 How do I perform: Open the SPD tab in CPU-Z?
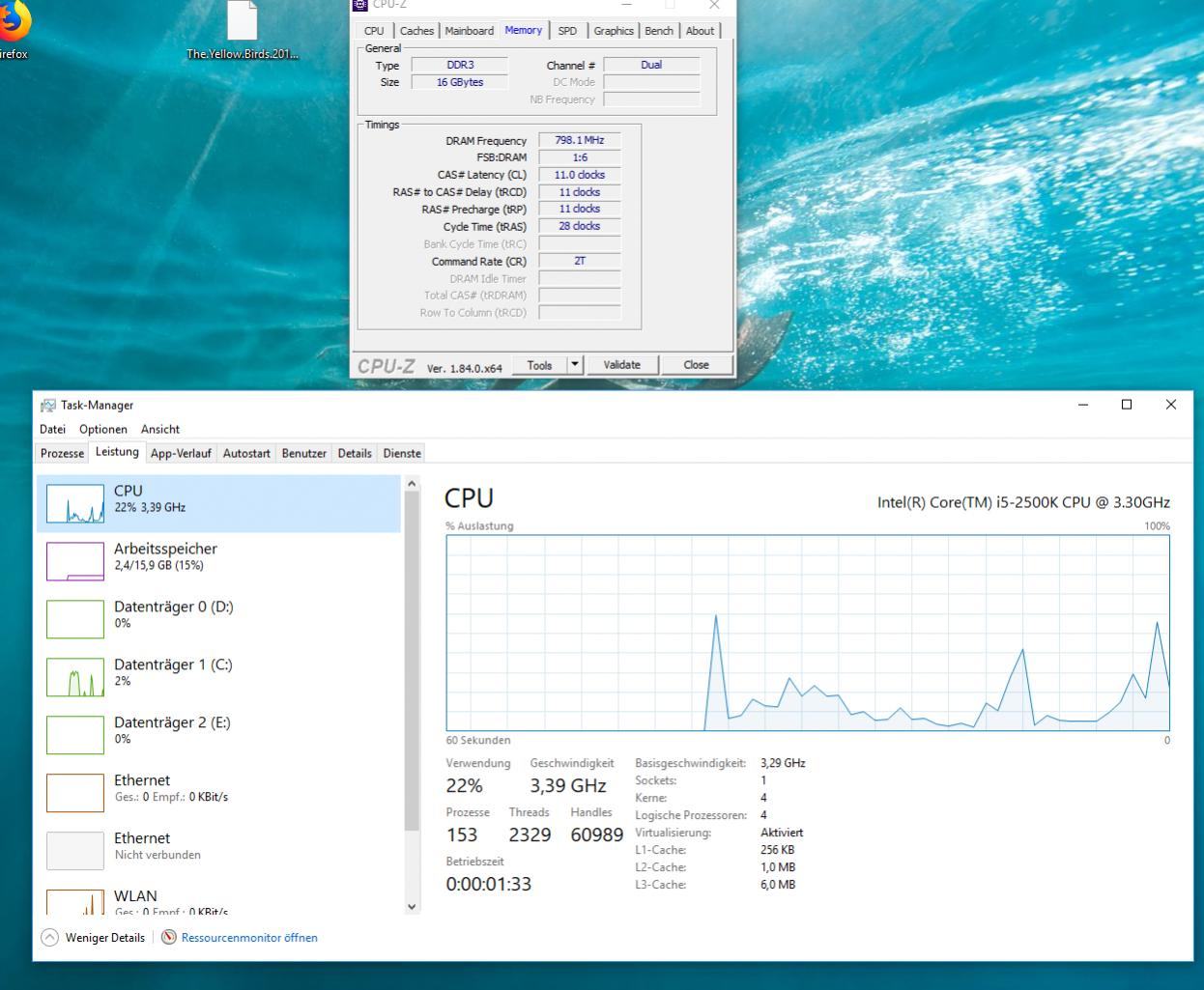click(567, 31)
